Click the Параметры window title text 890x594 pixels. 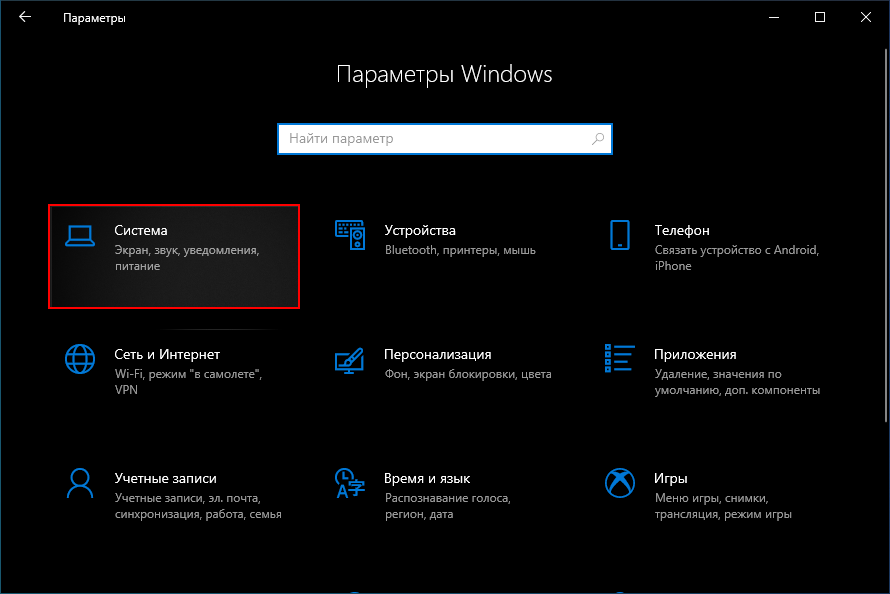(x=94, y=18)
